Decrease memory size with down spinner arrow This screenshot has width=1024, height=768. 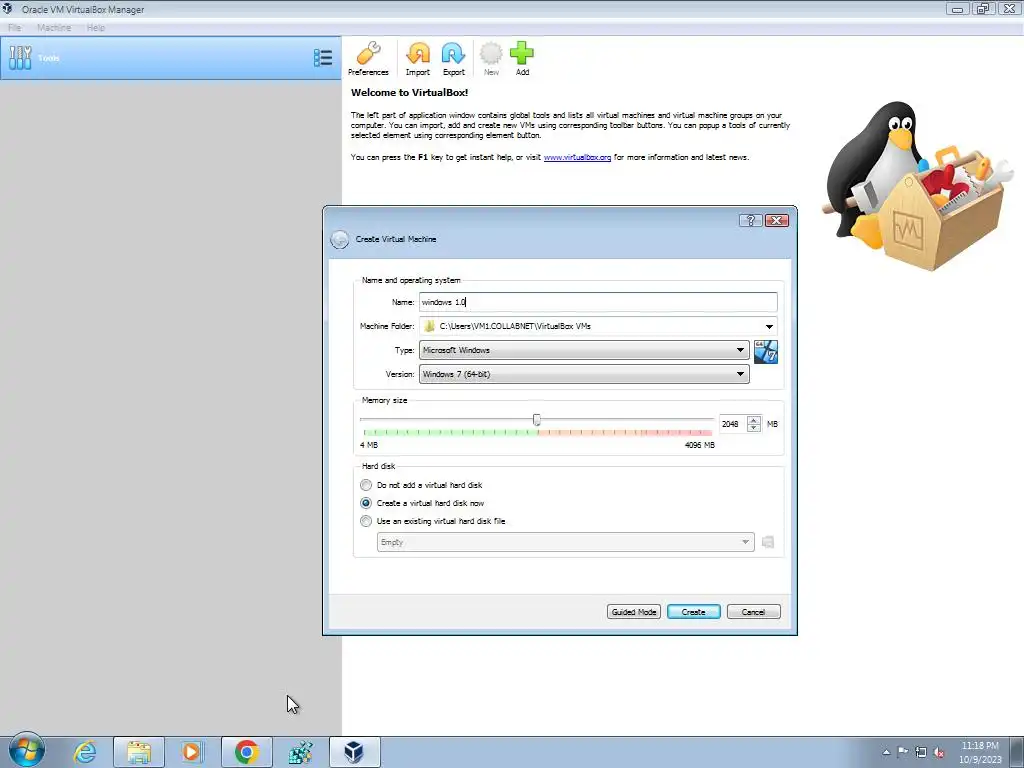pos(754,428)
